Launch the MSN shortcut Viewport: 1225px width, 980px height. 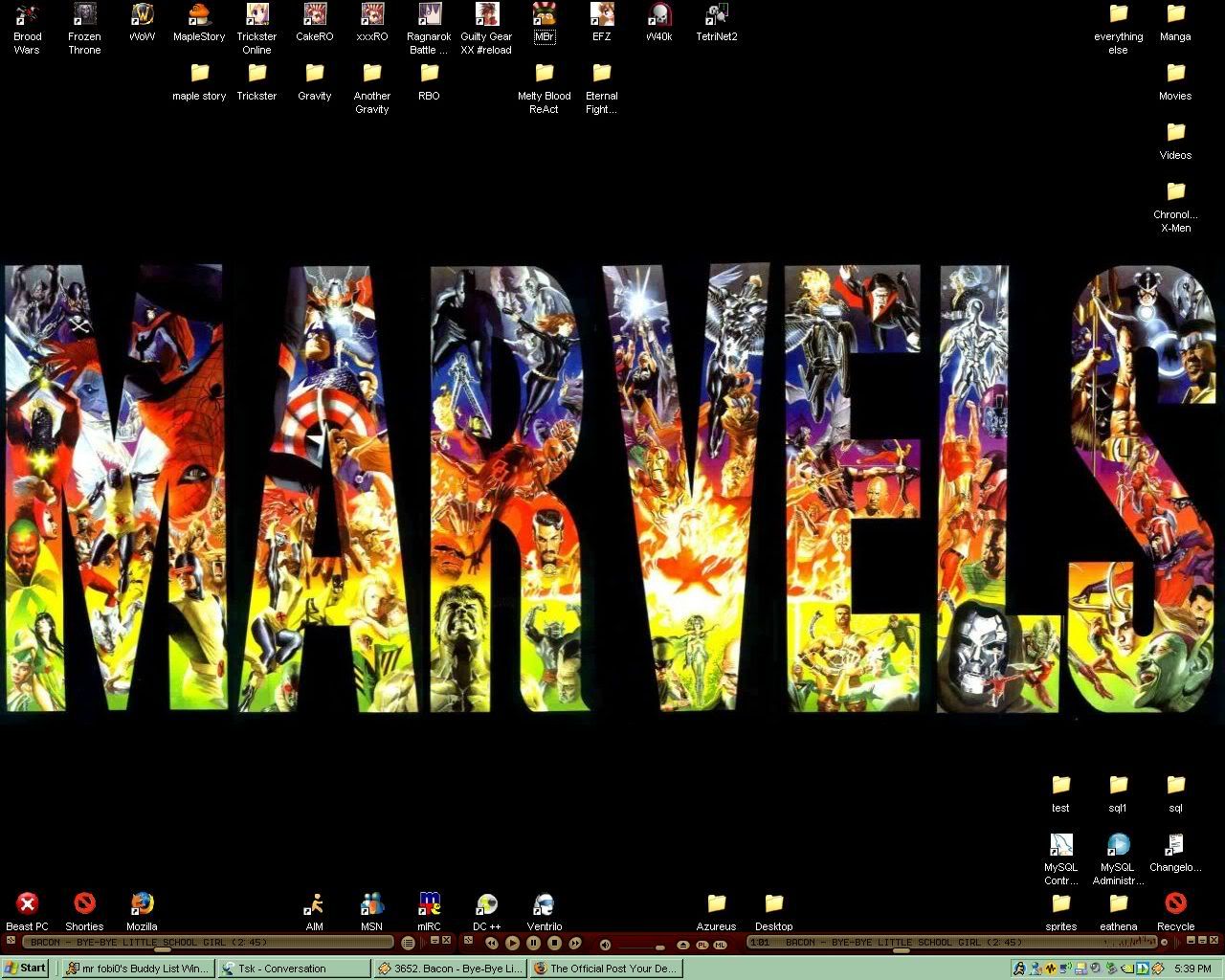tap(371, 913)
